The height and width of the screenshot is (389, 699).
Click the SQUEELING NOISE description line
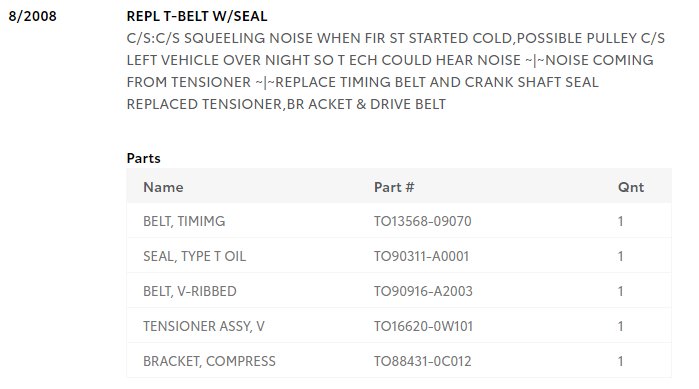tap(395, 38)
